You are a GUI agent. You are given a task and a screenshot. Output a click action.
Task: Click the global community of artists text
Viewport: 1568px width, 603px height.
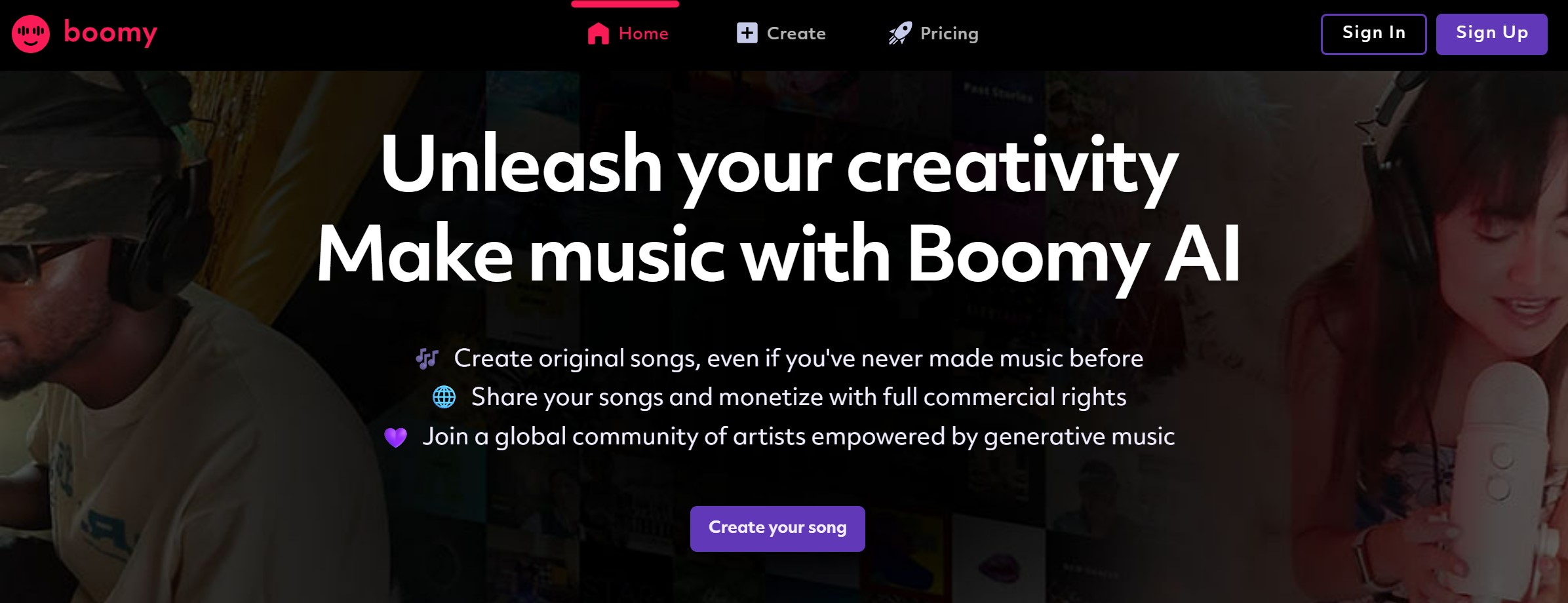pos(800,435)
